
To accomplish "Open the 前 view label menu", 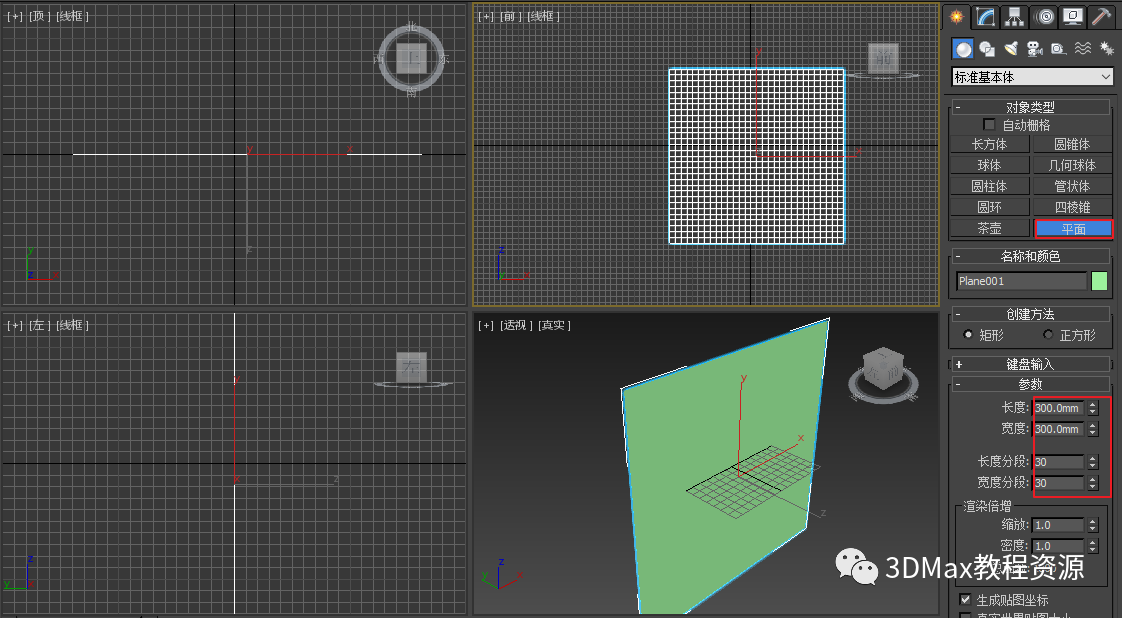I will pyautogui.click(x=508, y=16).
